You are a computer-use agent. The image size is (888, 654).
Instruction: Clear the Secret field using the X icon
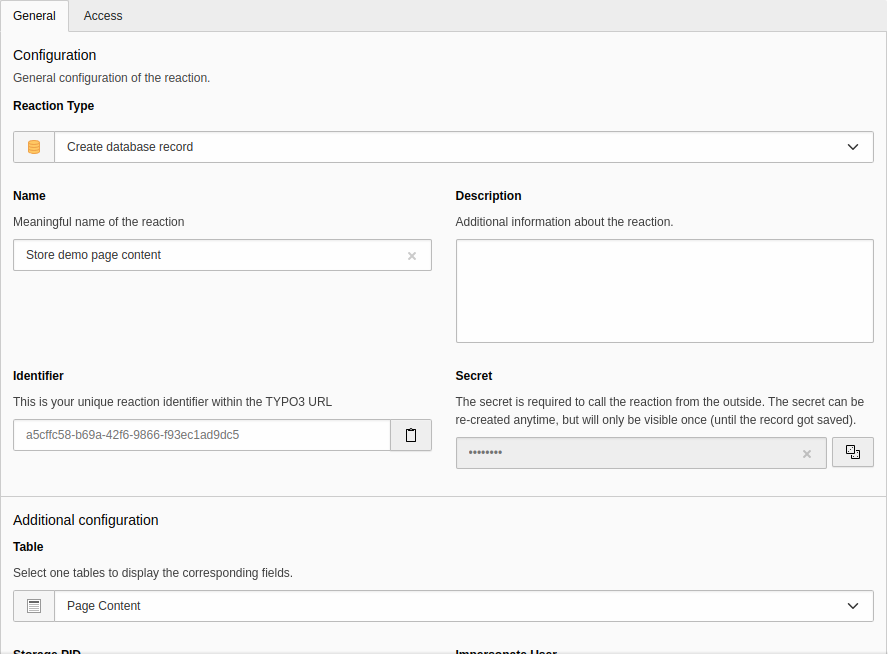[x=806, y=453]
